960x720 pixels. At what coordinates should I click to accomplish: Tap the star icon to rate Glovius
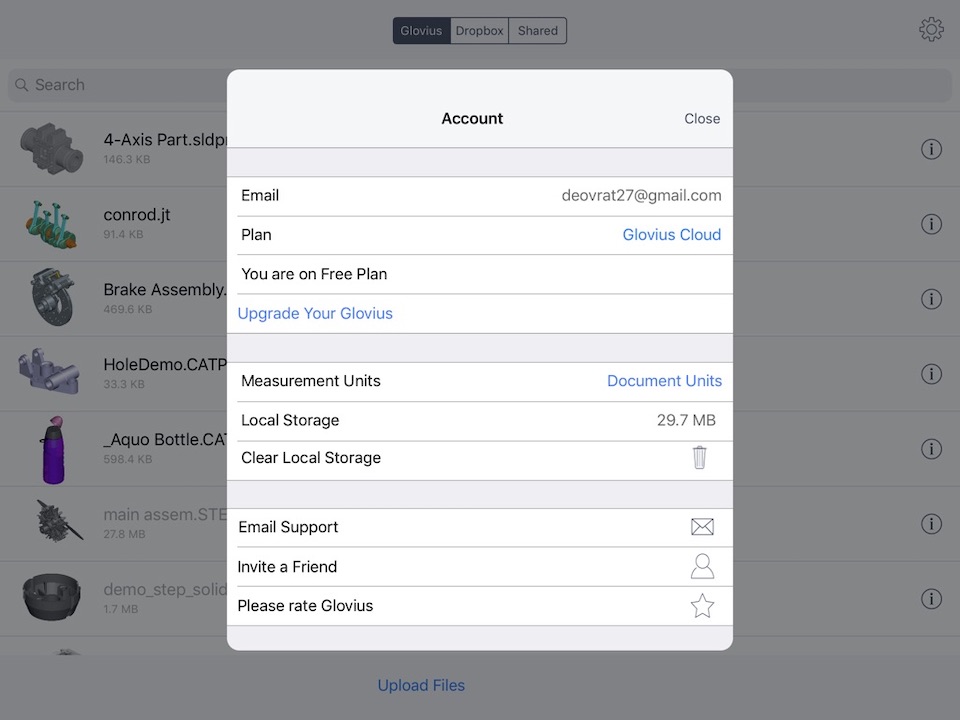(702, 606)
